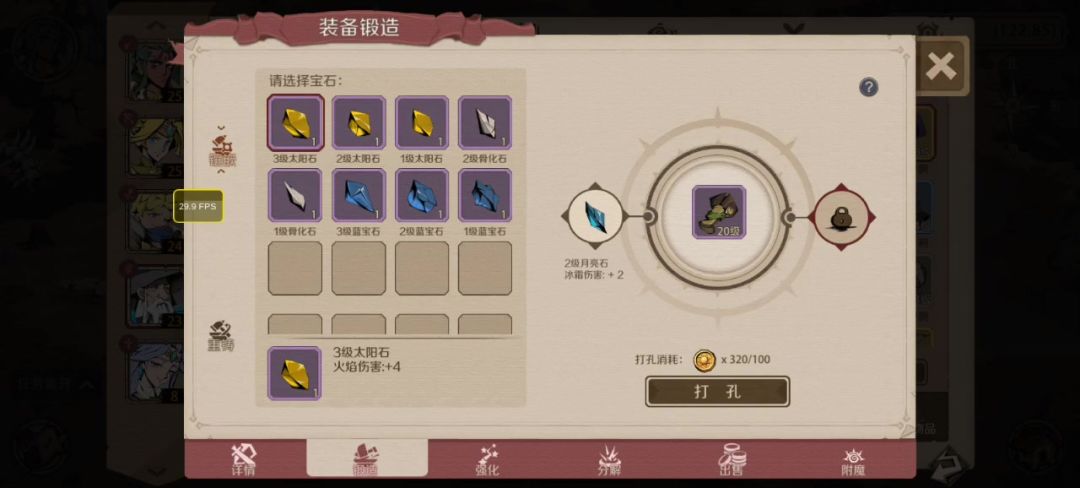Close the 装备锻造 panel

click(x=941, y=66)
